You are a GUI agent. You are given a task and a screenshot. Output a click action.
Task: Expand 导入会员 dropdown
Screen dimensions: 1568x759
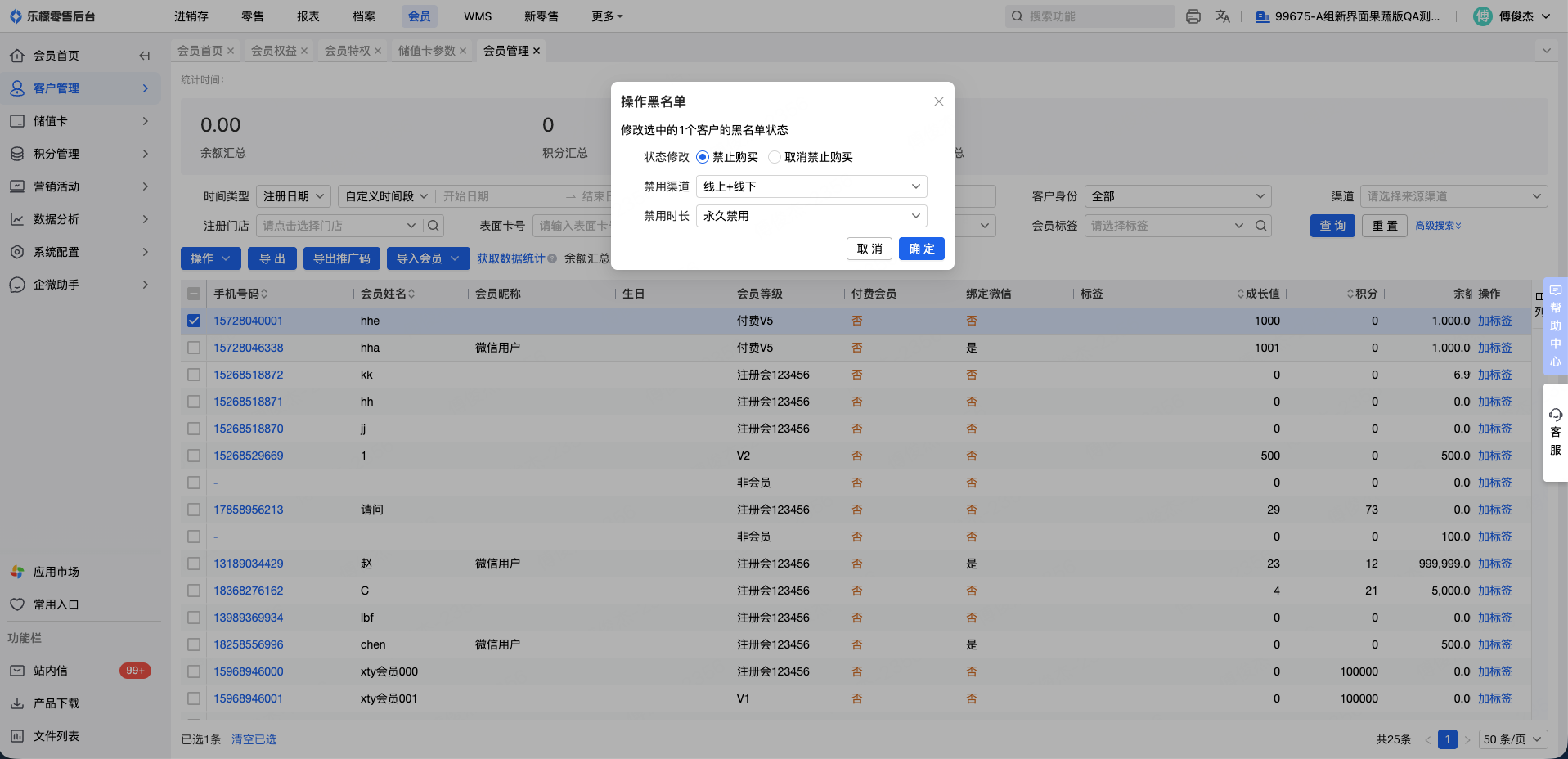click(429, 258)
